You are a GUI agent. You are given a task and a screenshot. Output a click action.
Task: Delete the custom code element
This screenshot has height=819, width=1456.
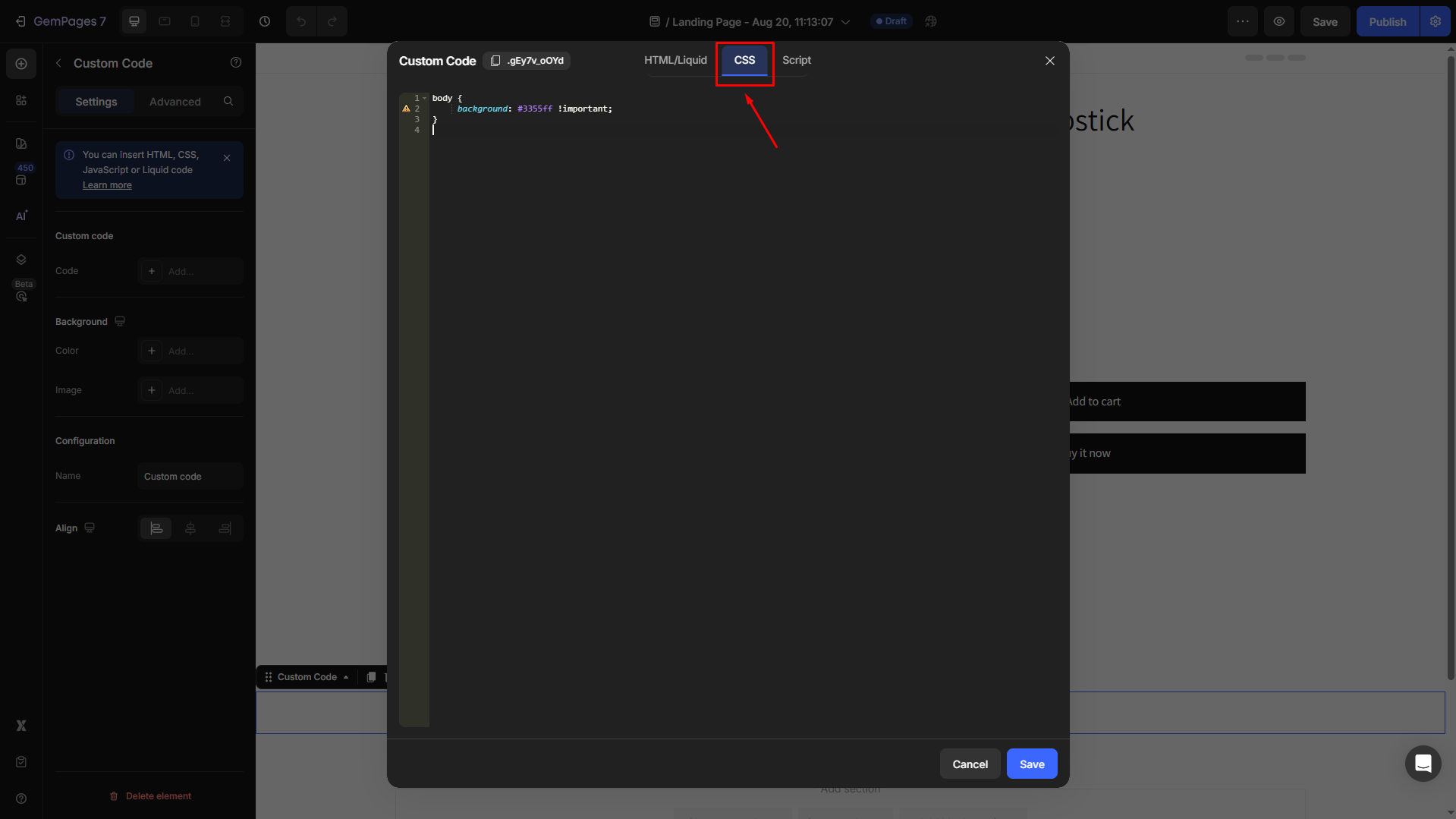(x=150, y=796)
